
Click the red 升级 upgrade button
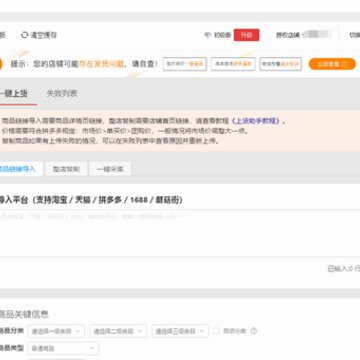coord(246,35)
